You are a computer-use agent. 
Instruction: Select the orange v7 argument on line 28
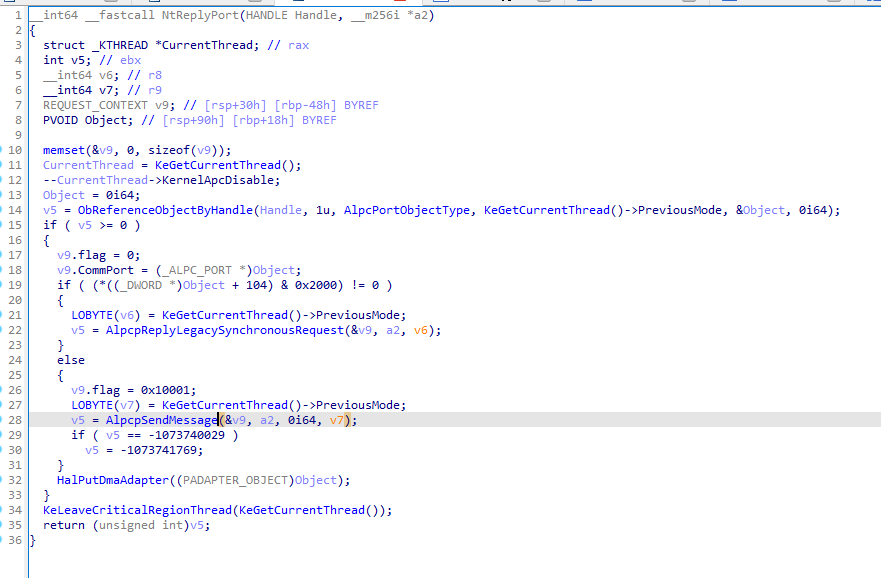337,420
